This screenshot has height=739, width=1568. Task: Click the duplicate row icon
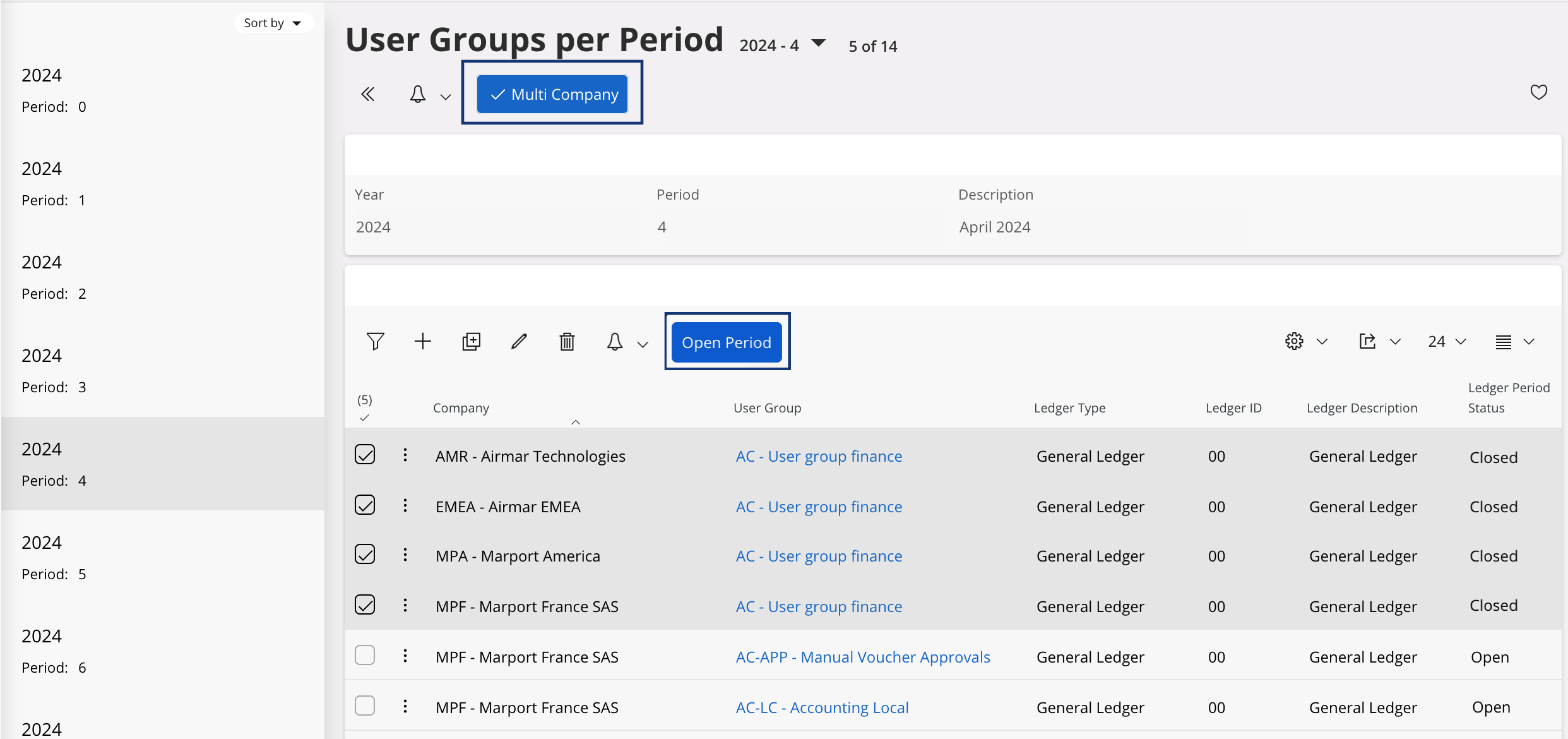[471, 342]
